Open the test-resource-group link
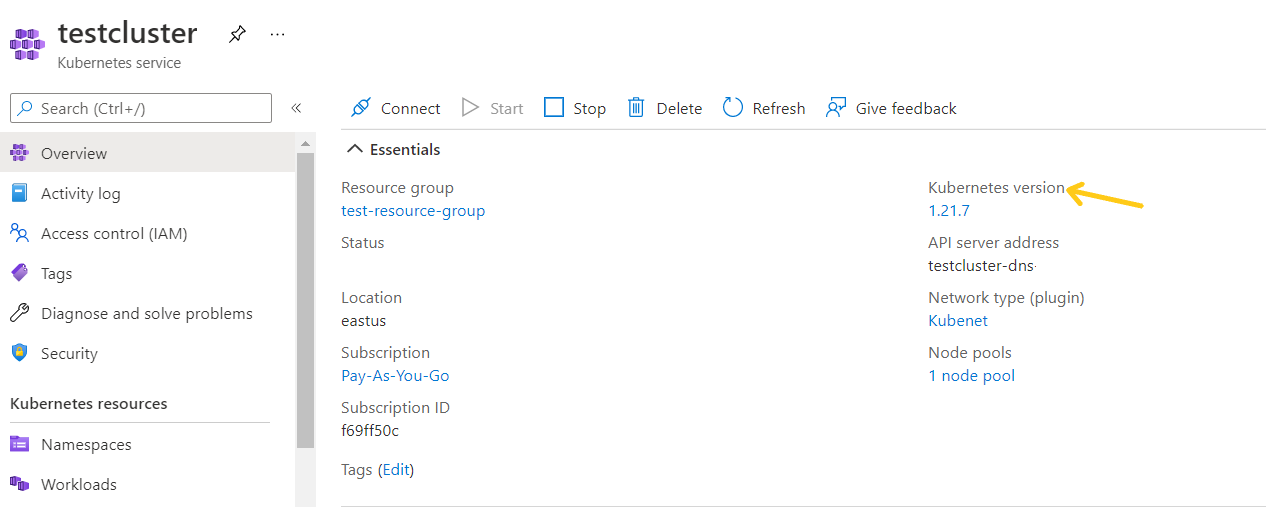Viewport: 1266px width, 507px height. click(x=413, y=210)
